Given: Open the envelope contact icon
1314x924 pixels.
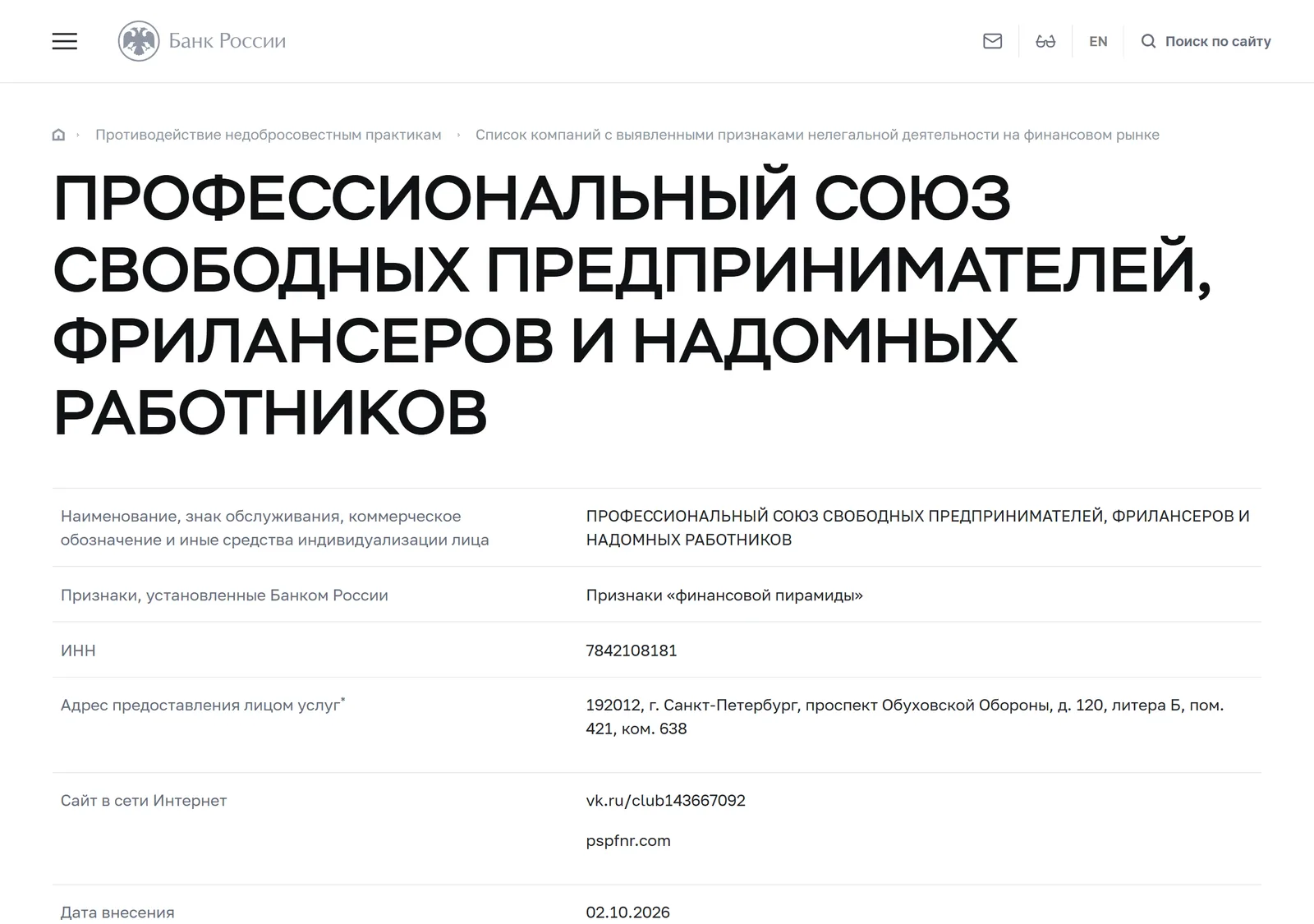Looking at the screenshot, I should [992, 41].
